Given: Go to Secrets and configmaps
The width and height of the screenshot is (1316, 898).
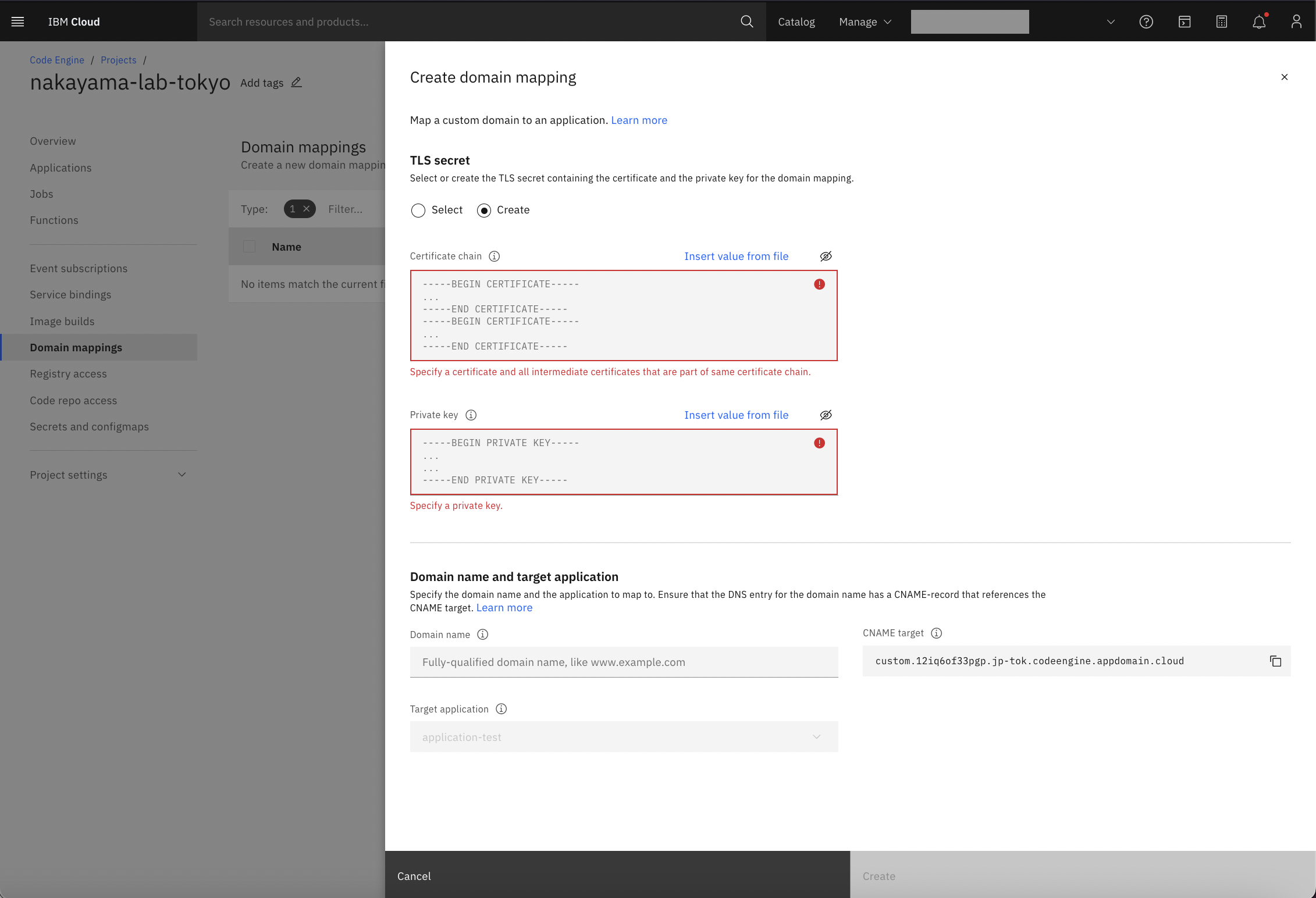Looking at the screenshot, I should coord(89,427).
